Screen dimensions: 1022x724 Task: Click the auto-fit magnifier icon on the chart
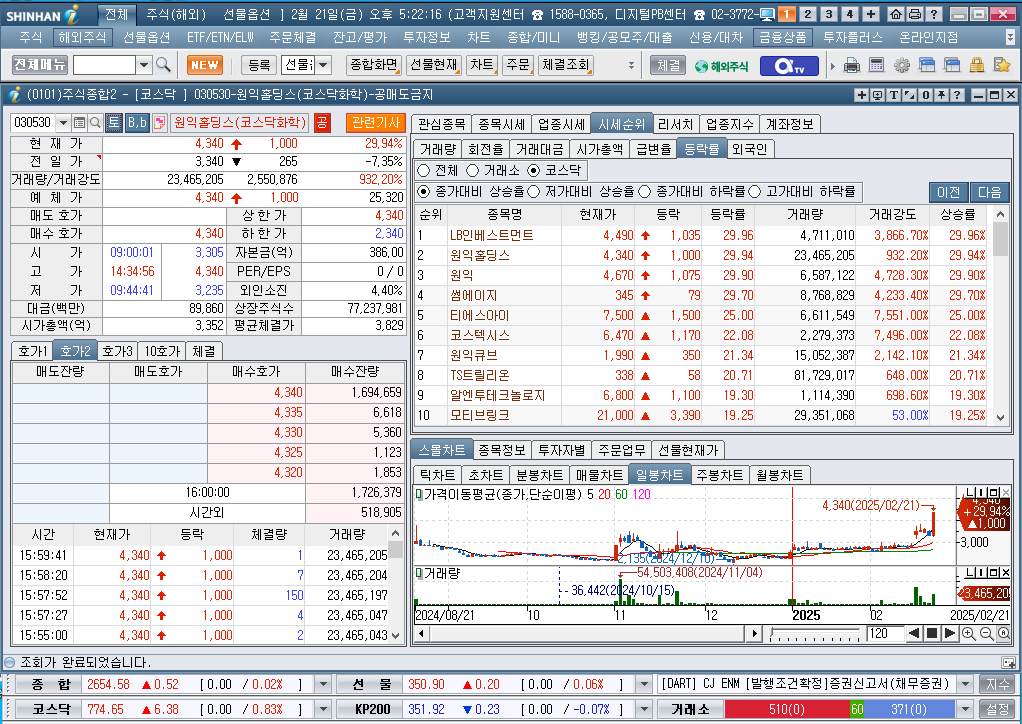[x=1004, y=633]
